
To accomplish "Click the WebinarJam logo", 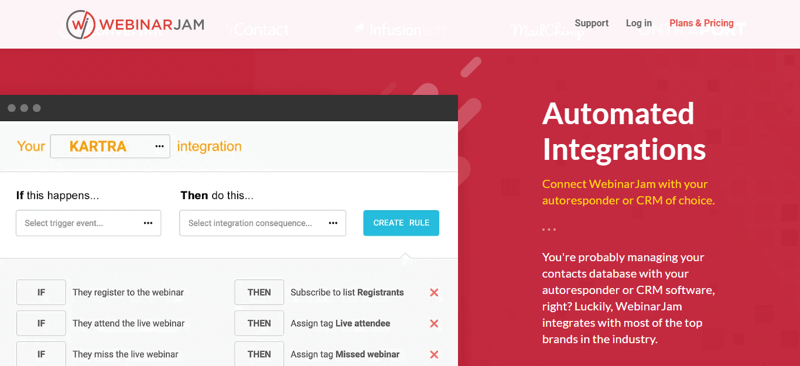I will coord(135,25).
